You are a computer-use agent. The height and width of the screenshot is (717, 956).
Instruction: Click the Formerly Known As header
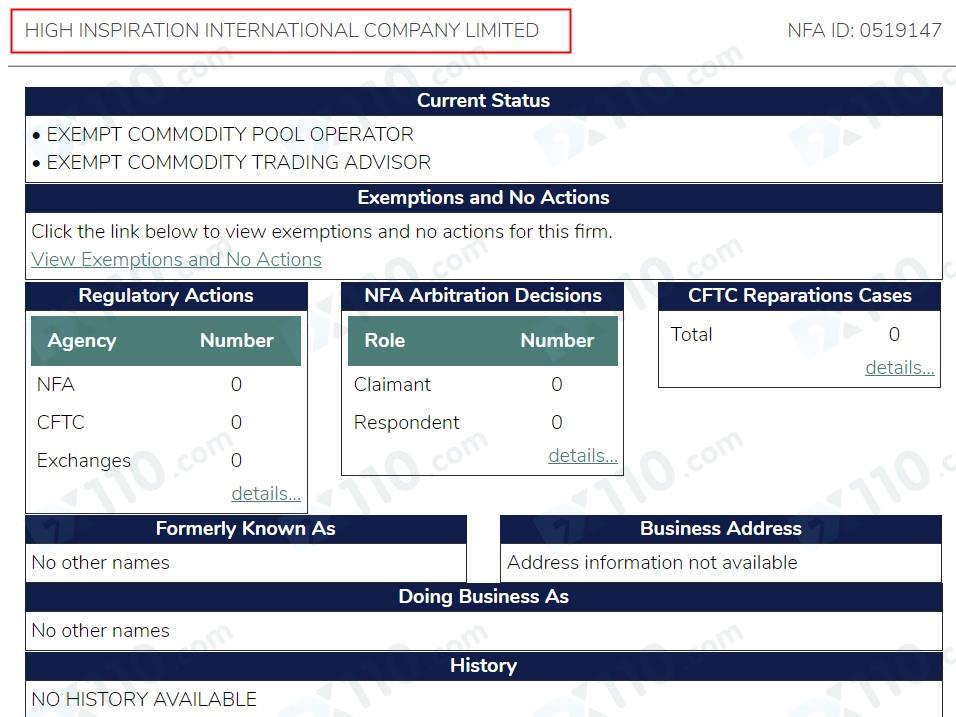[246, 529]
